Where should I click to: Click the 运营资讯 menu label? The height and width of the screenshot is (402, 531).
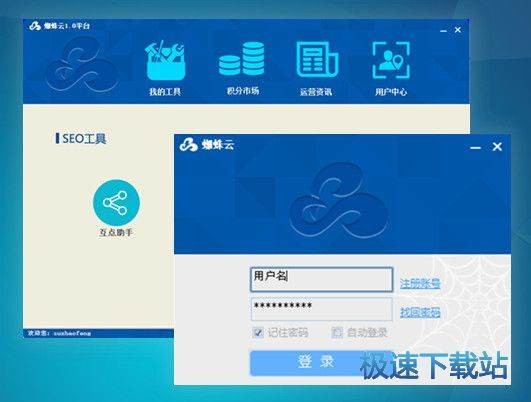(x=316, y=92)
